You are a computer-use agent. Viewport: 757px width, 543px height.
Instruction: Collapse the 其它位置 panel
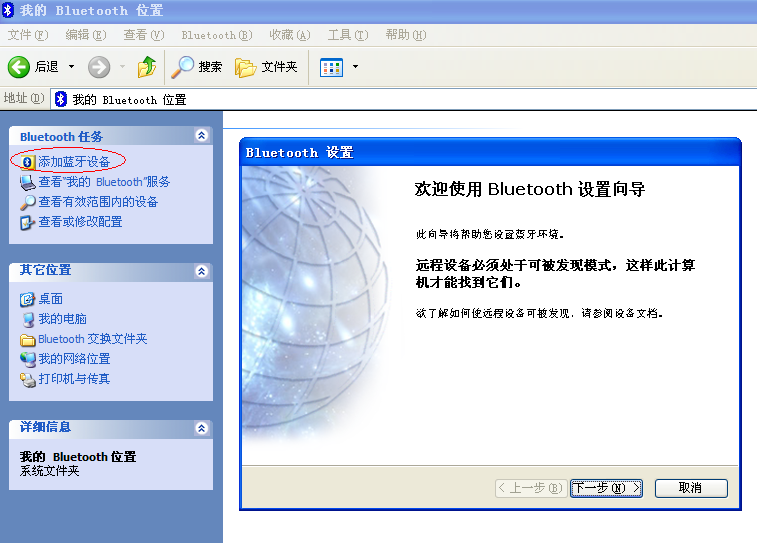202,271
